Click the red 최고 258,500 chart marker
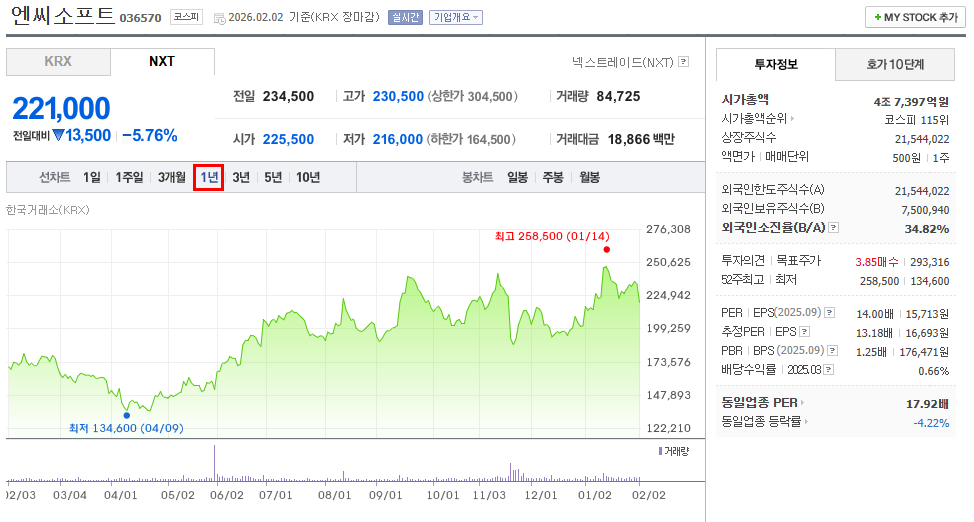Viewport: 974px width, 522px height. click(606, 250)
